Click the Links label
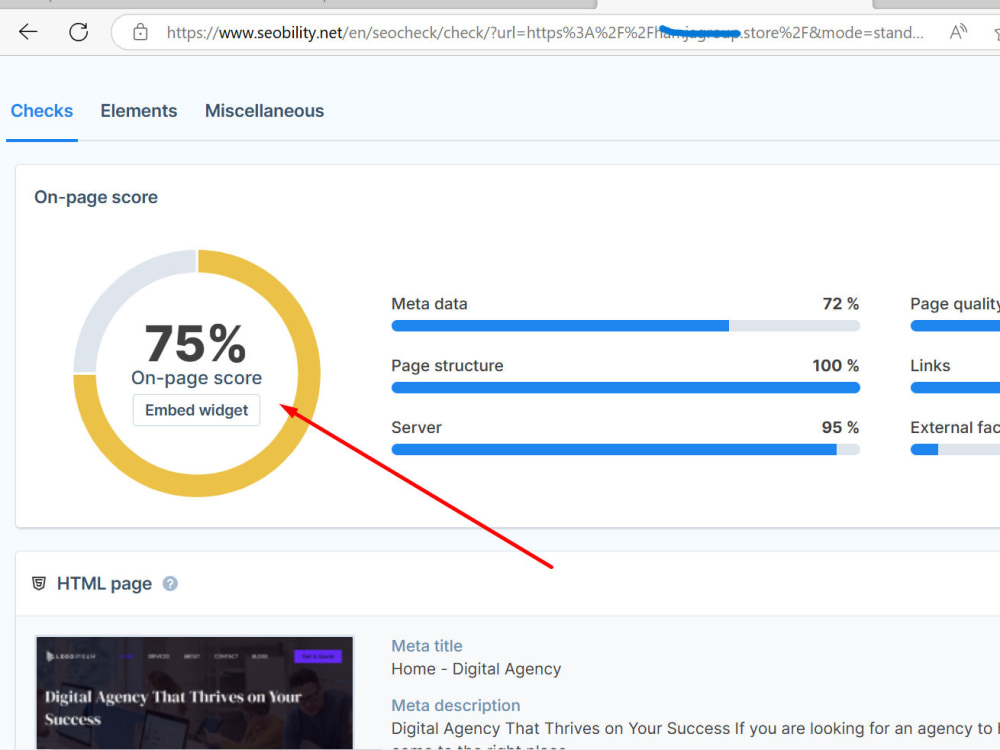The width and height of the screenshot is (1000, 750). pyautogui.click(x=930, y=365)
